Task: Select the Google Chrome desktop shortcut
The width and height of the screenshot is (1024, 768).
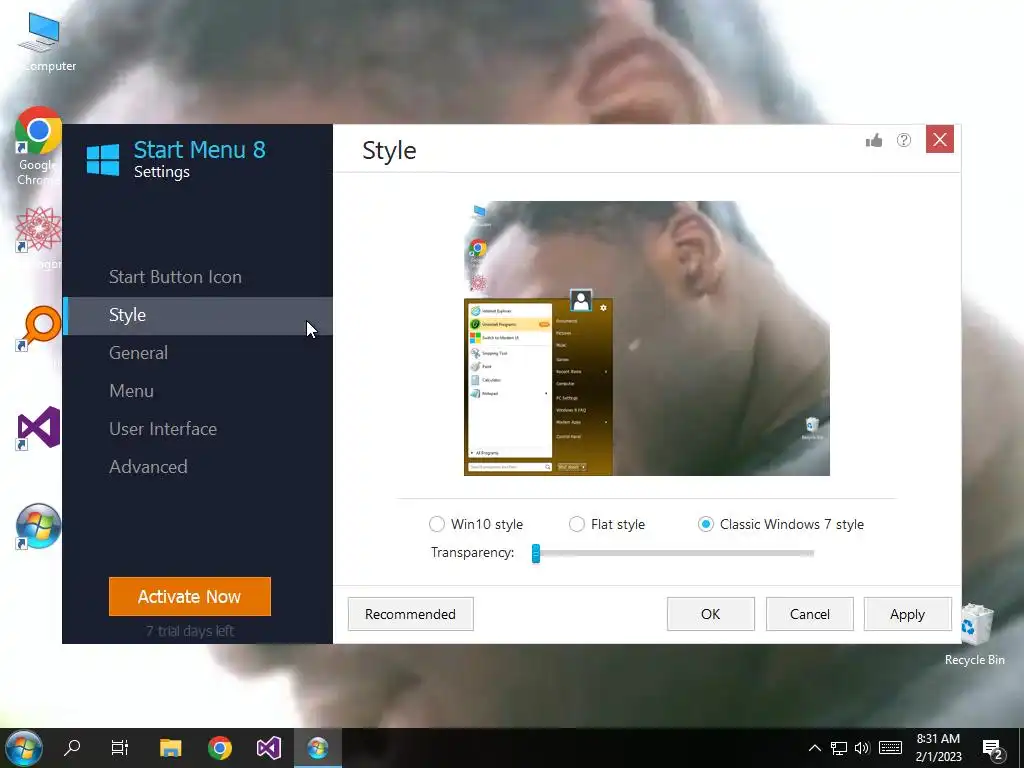Action: [38, 146]
